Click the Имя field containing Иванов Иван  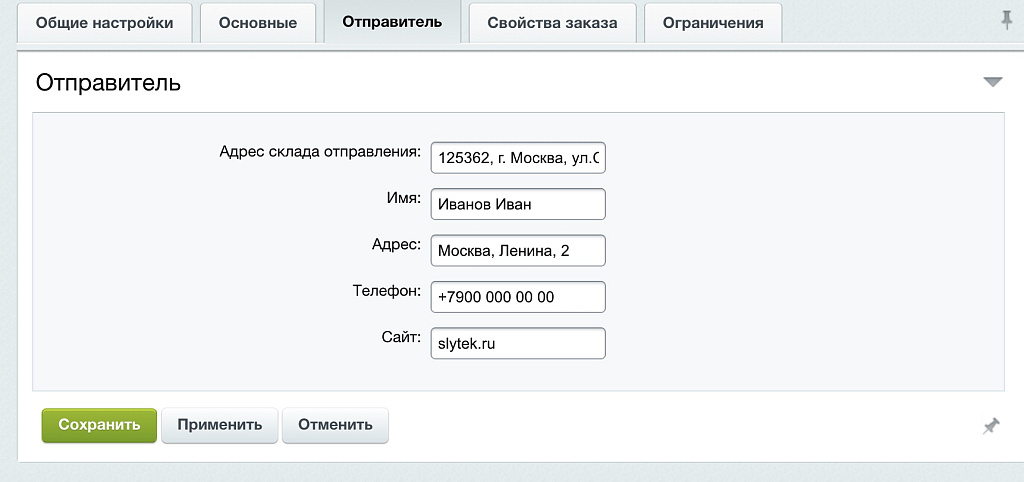pyautogui.click(x=518, y=205)
